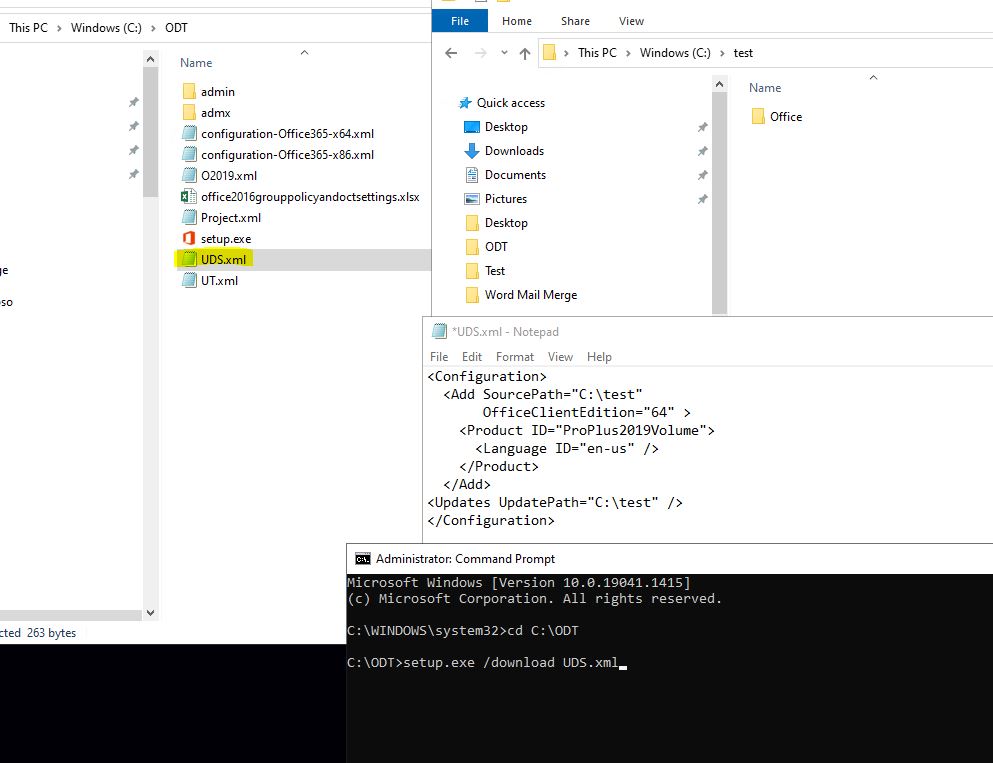Image resolution: width=993 pixels, height=763 pixels.
Task: Open the Share ribbon tab
Action: (575, 21)
